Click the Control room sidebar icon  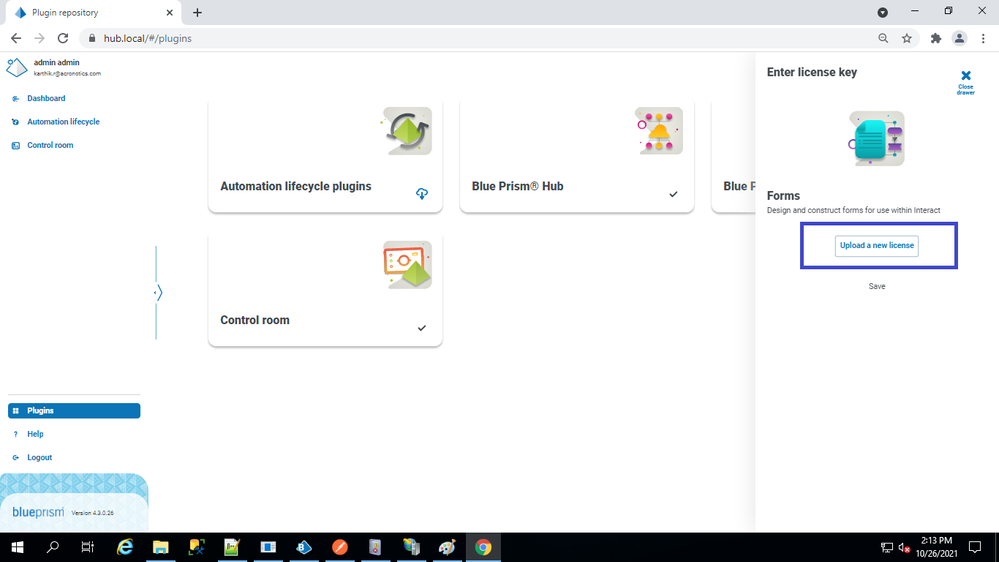(x=15, y=145)
